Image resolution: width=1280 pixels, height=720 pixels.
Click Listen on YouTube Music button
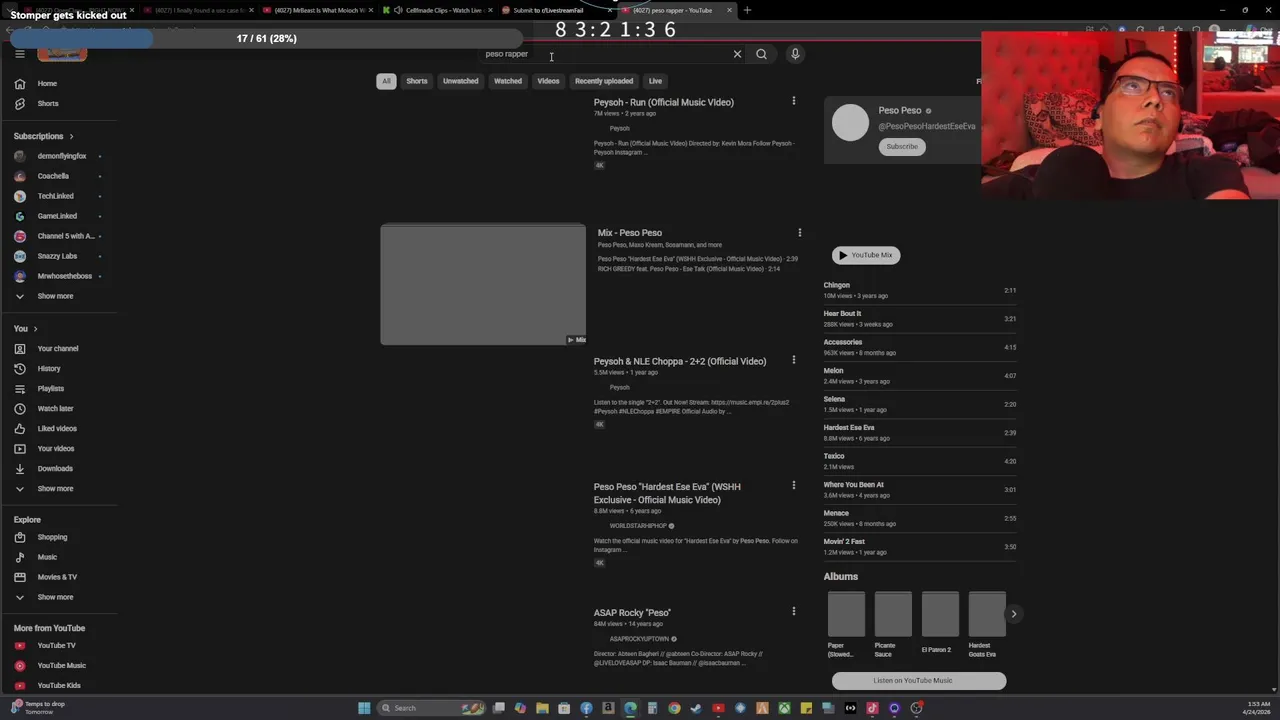point(919,681)
